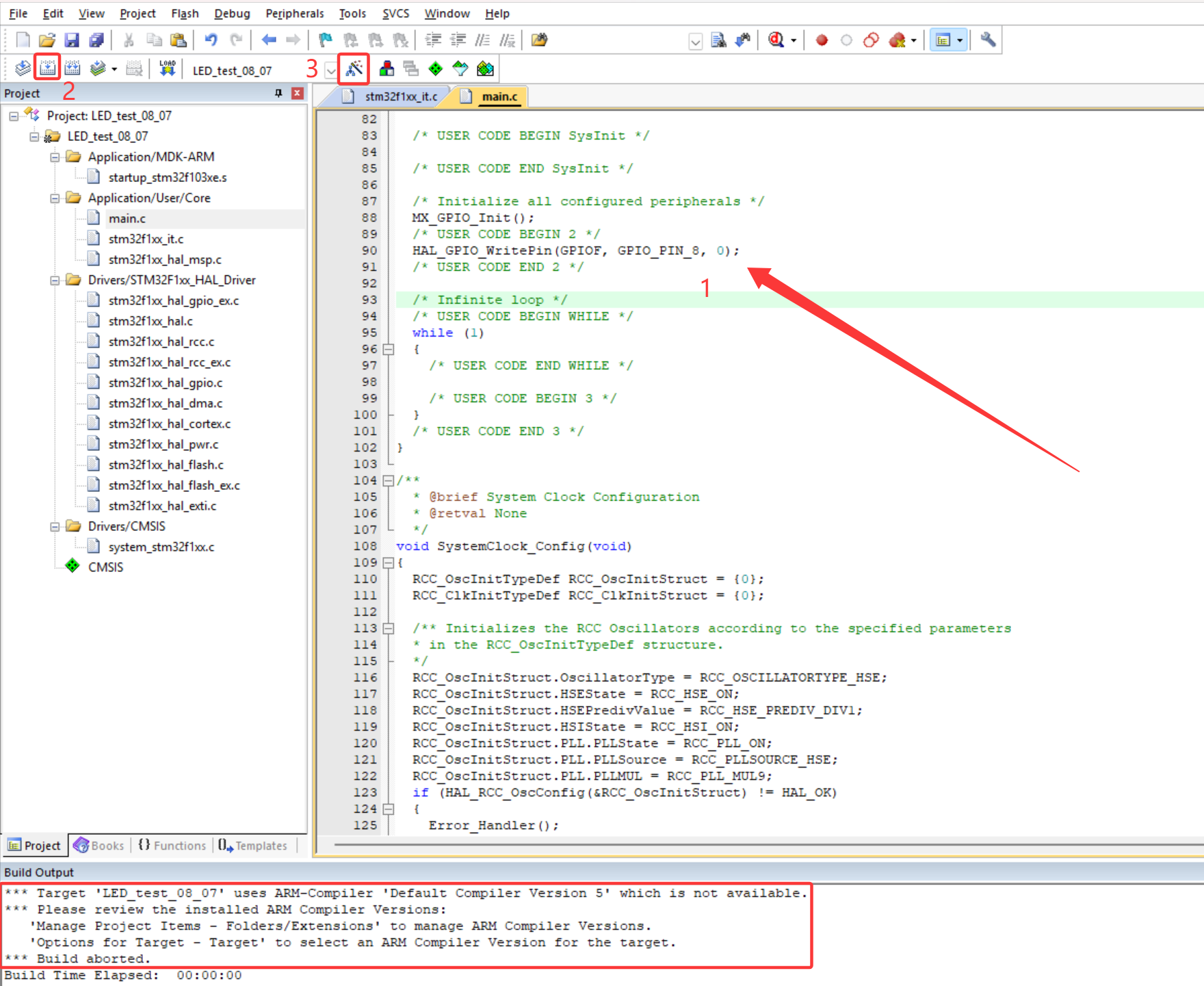The image size is (1204, 986).
Task: Start debug session with magnifier d icon
Action: click(x=776, y=40)
